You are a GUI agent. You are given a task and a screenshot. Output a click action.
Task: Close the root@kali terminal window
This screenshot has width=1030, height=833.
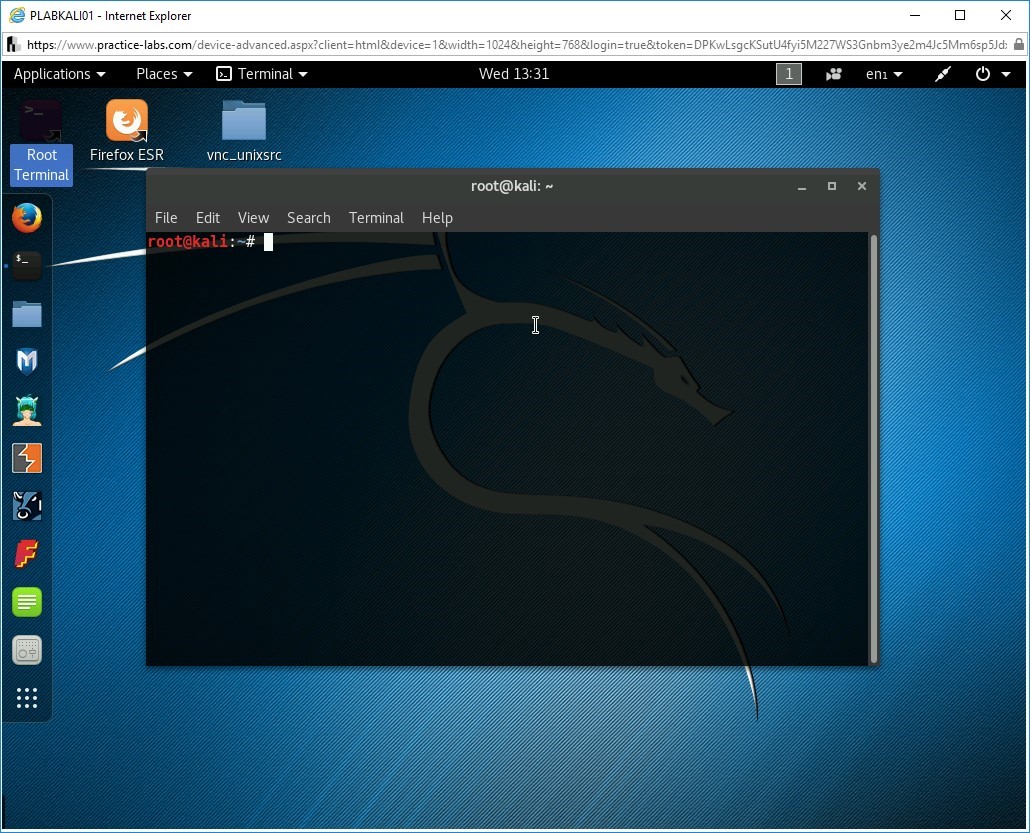tap(862, 187)
